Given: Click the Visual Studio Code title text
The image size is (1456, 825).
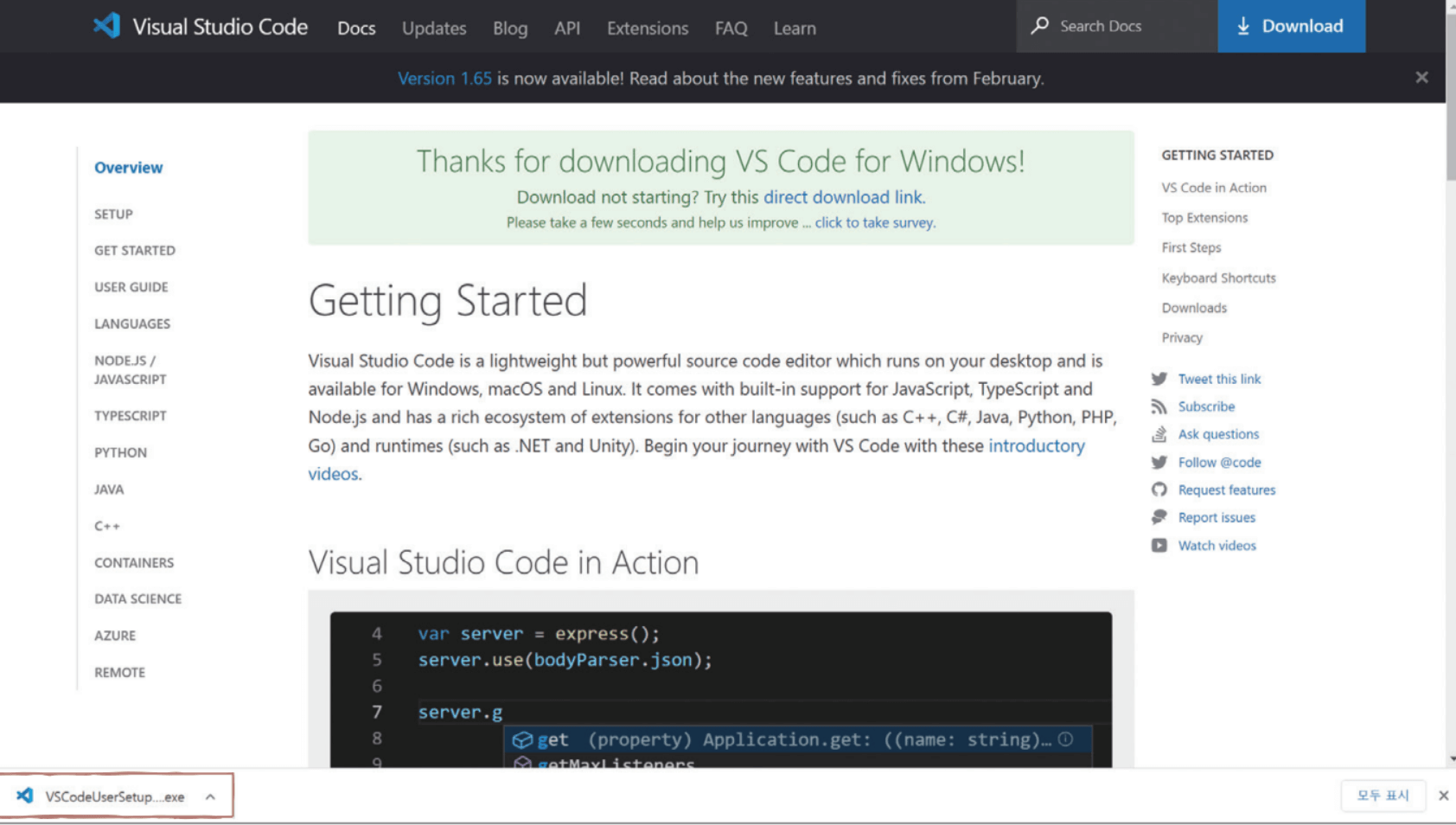Looking at the screenshot, I should [x=220, y=27].
